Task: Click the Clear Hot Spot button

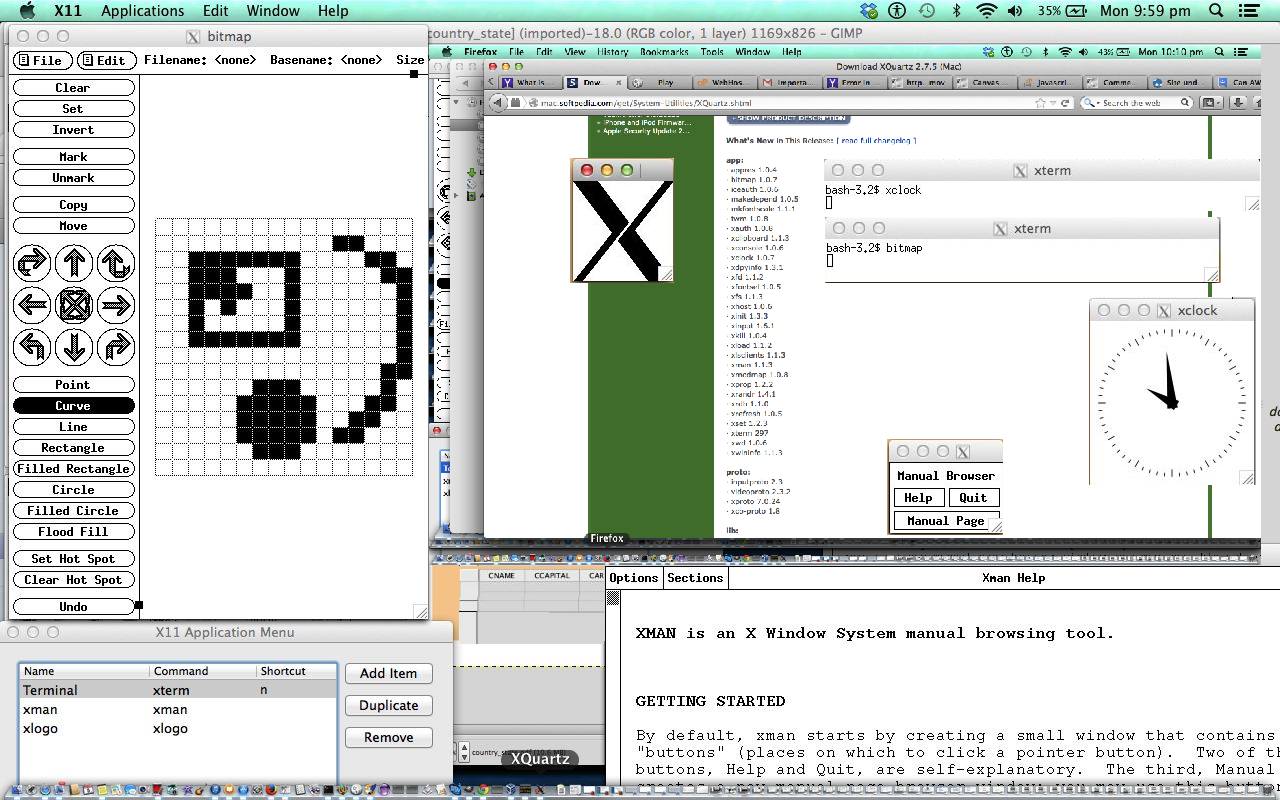Action: click(73, 580)
